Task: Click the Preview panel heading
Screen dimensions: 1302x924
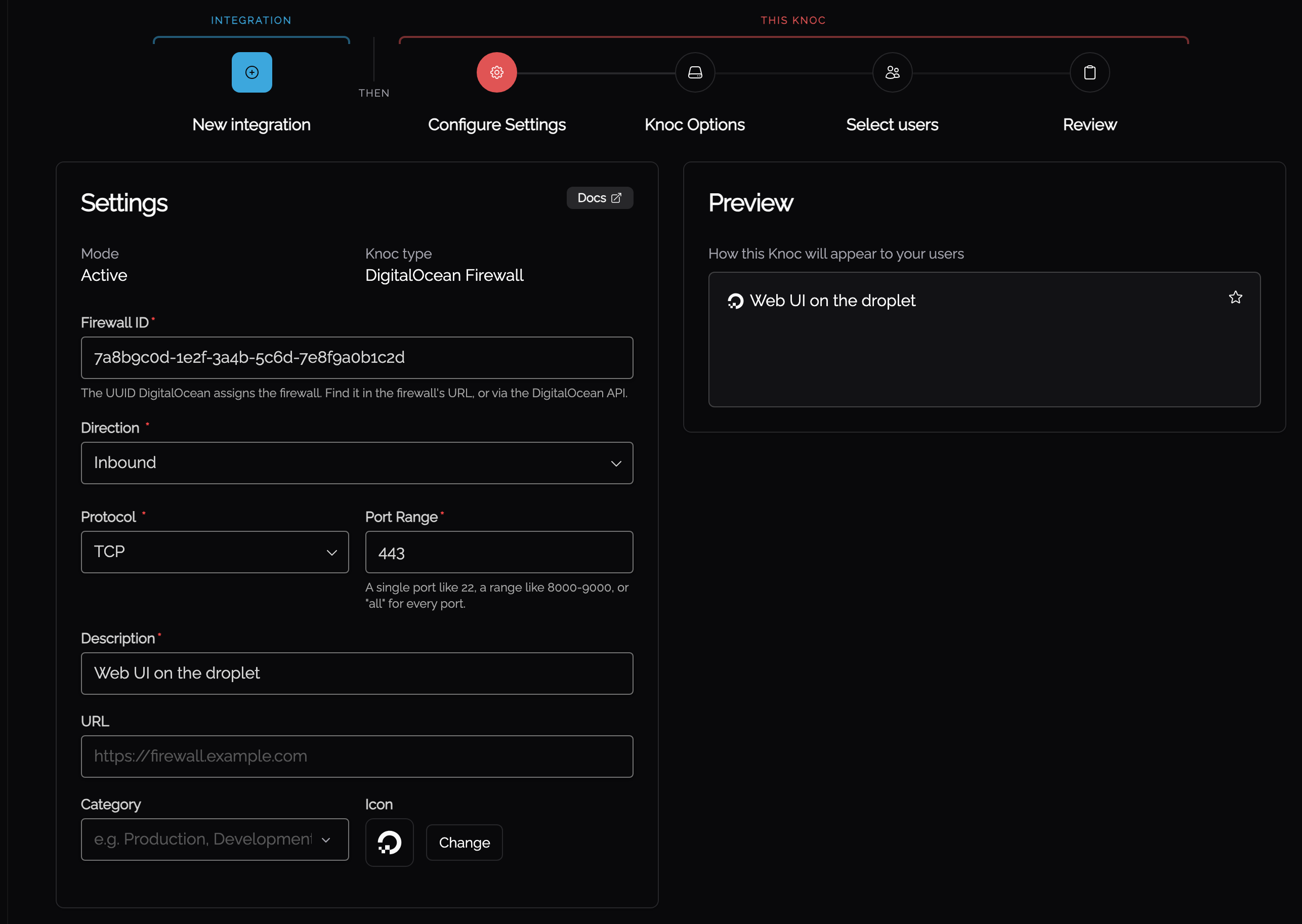Action: pos(750,203)
